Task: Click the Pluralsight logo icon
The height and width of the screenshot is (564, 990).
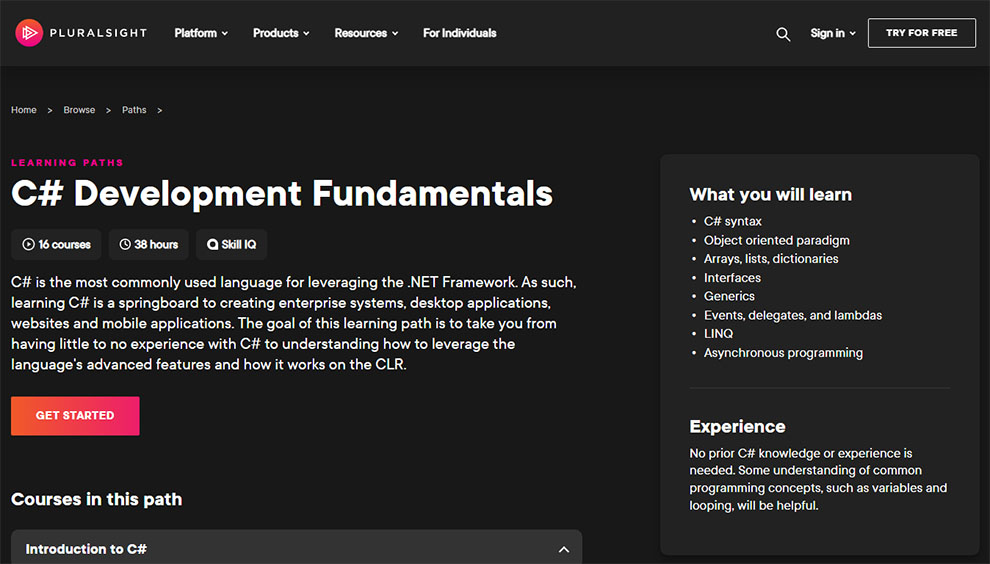Action: coord(29,33)
